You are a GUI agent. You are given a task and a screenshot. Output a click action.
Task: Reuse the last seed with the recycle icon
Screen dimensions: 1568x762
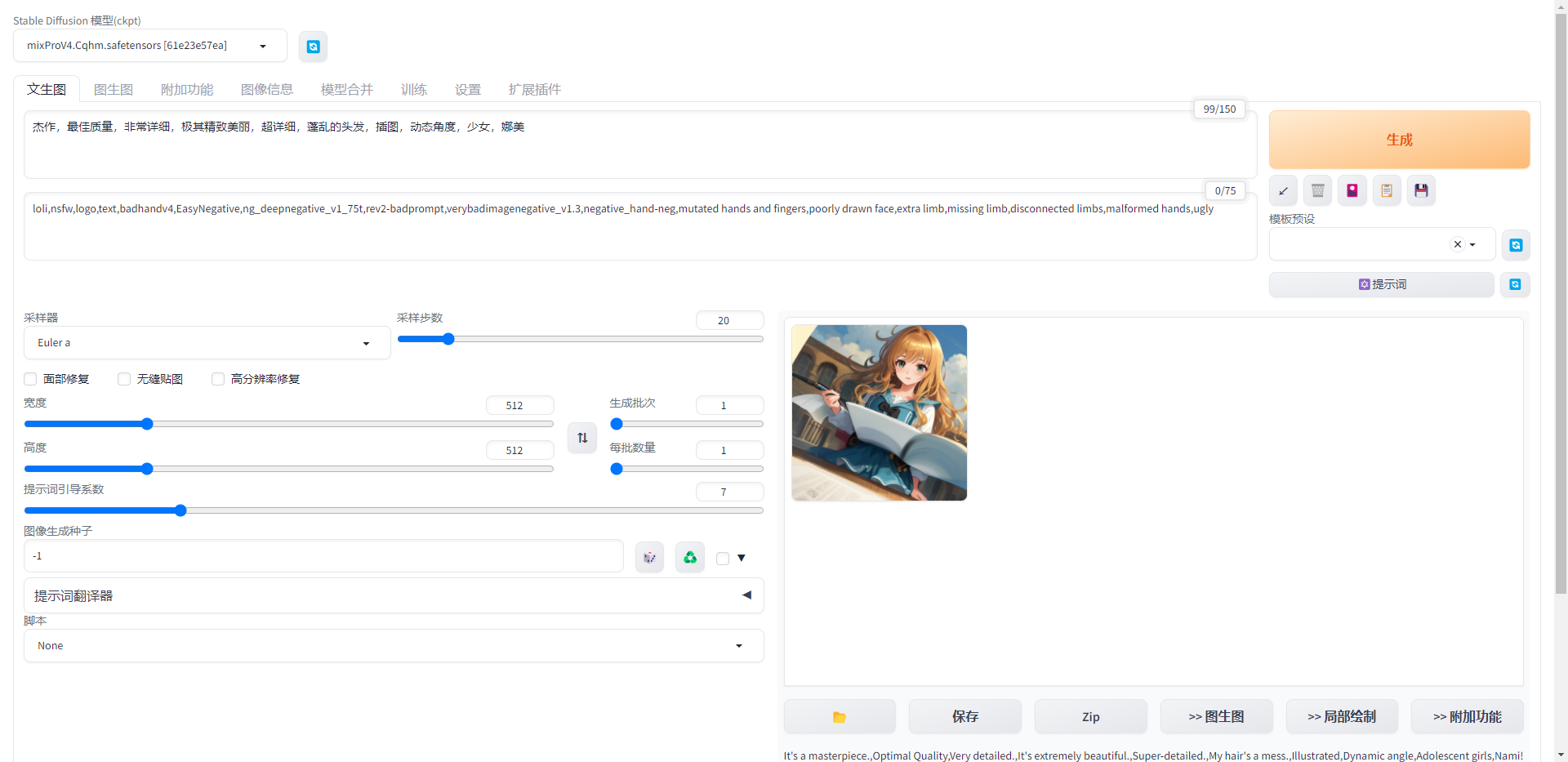(x=690, y=557)
